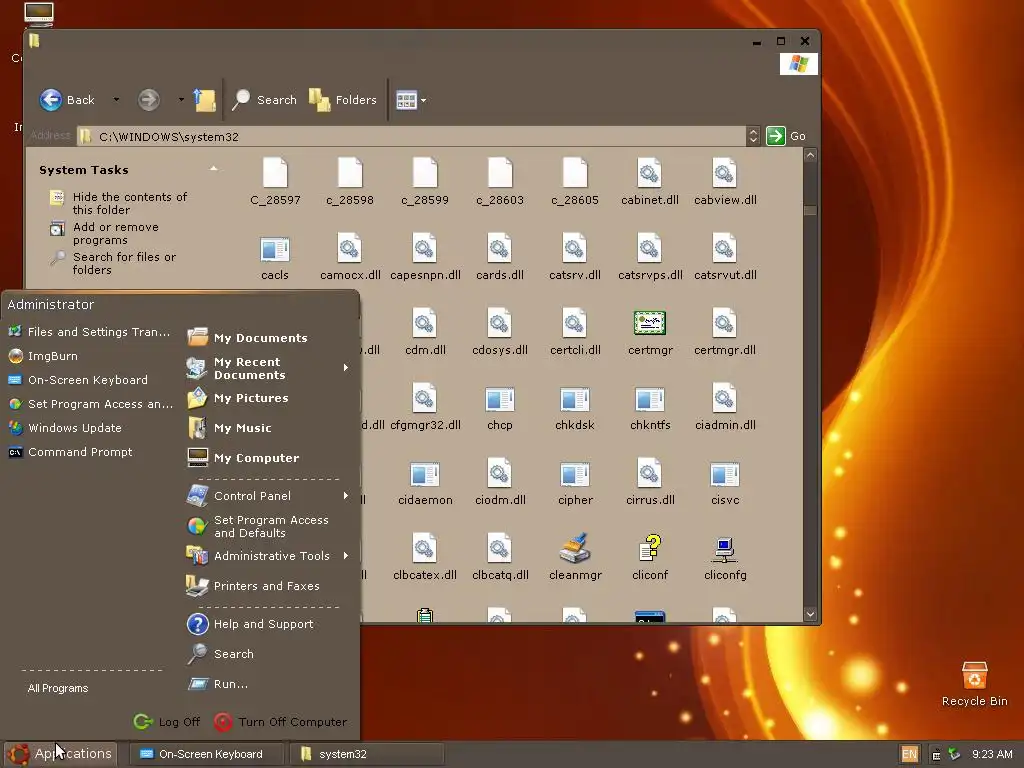Go up one folder level
This screenshot has height=768, width=1024.
(204, 100)
